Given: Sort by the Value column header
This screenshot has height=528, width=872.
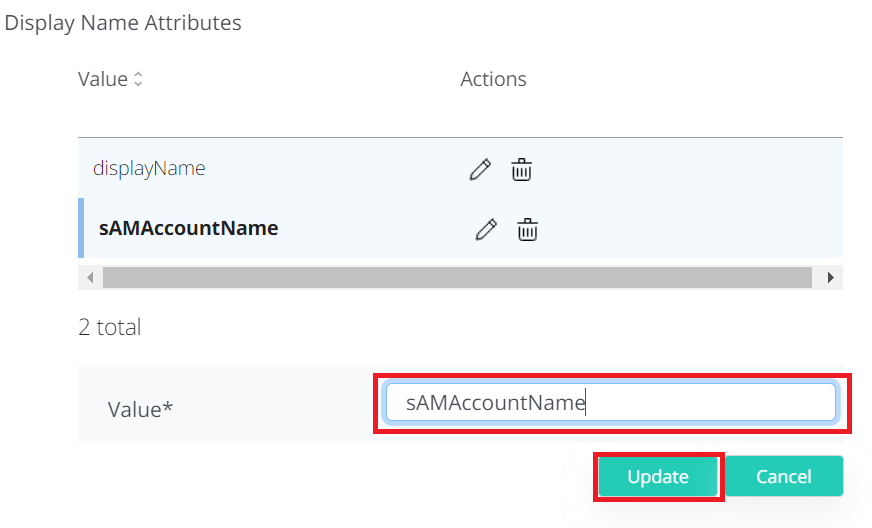Looking at the screenshot, I should (103, 79).
